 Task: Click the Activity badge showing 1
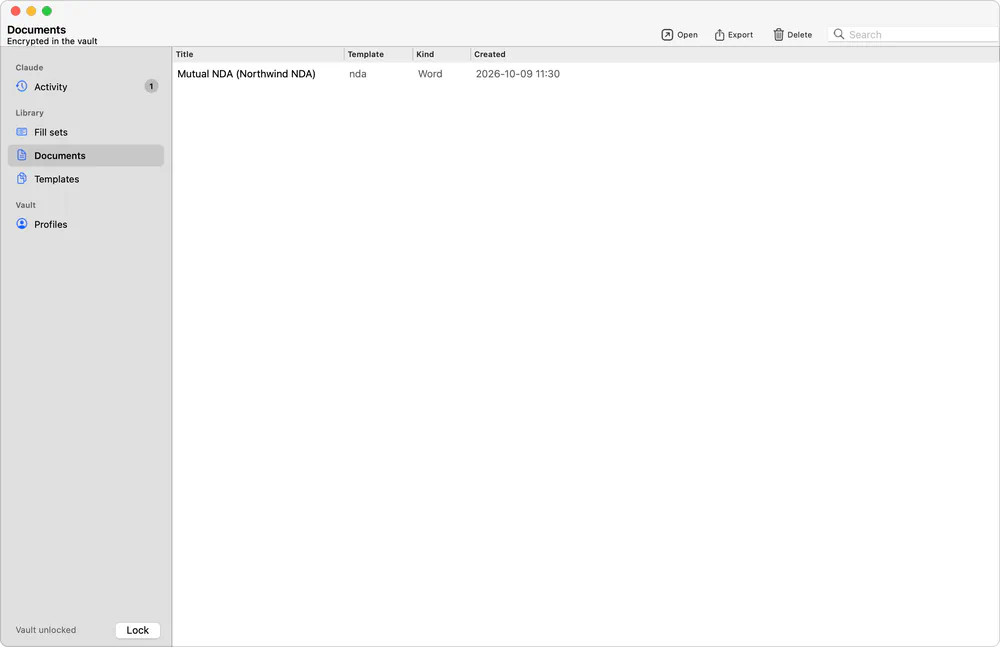click(x=151, y=86)
